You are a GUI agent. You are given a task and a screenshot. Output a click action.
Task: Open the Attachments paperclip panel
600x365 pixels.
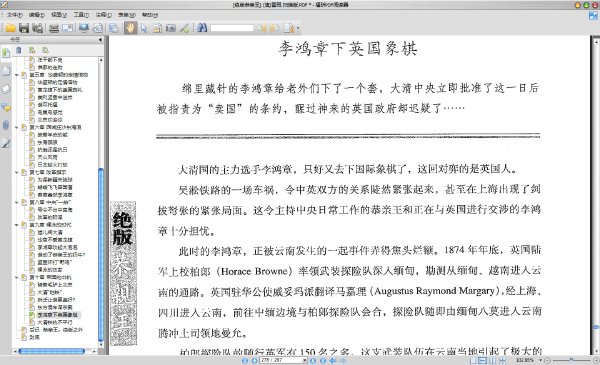click(6, 125)
